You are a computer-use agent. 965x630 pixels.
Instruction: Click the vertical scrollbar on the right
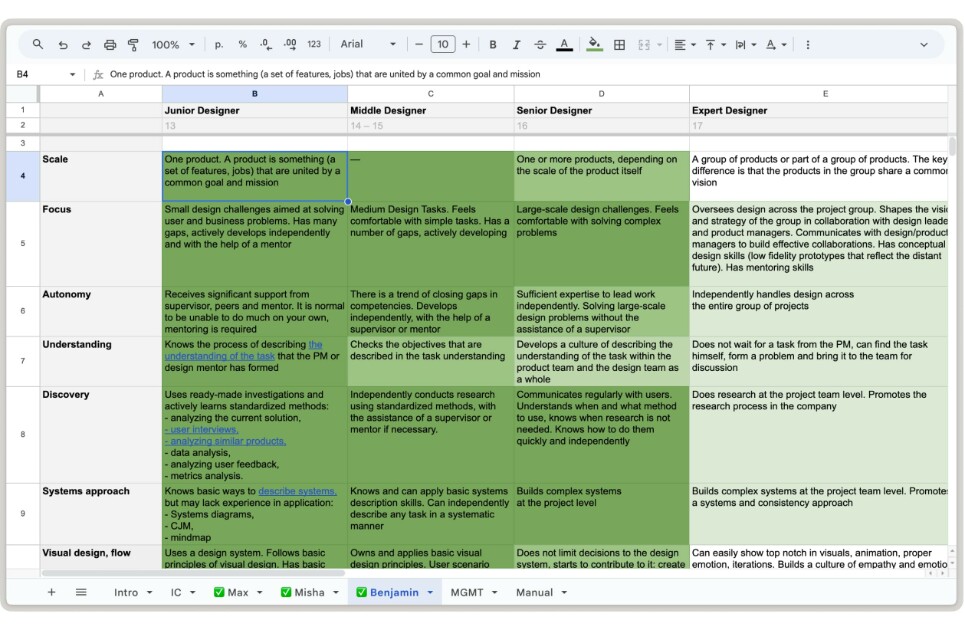pyautogui.click(x=952, y=146)
